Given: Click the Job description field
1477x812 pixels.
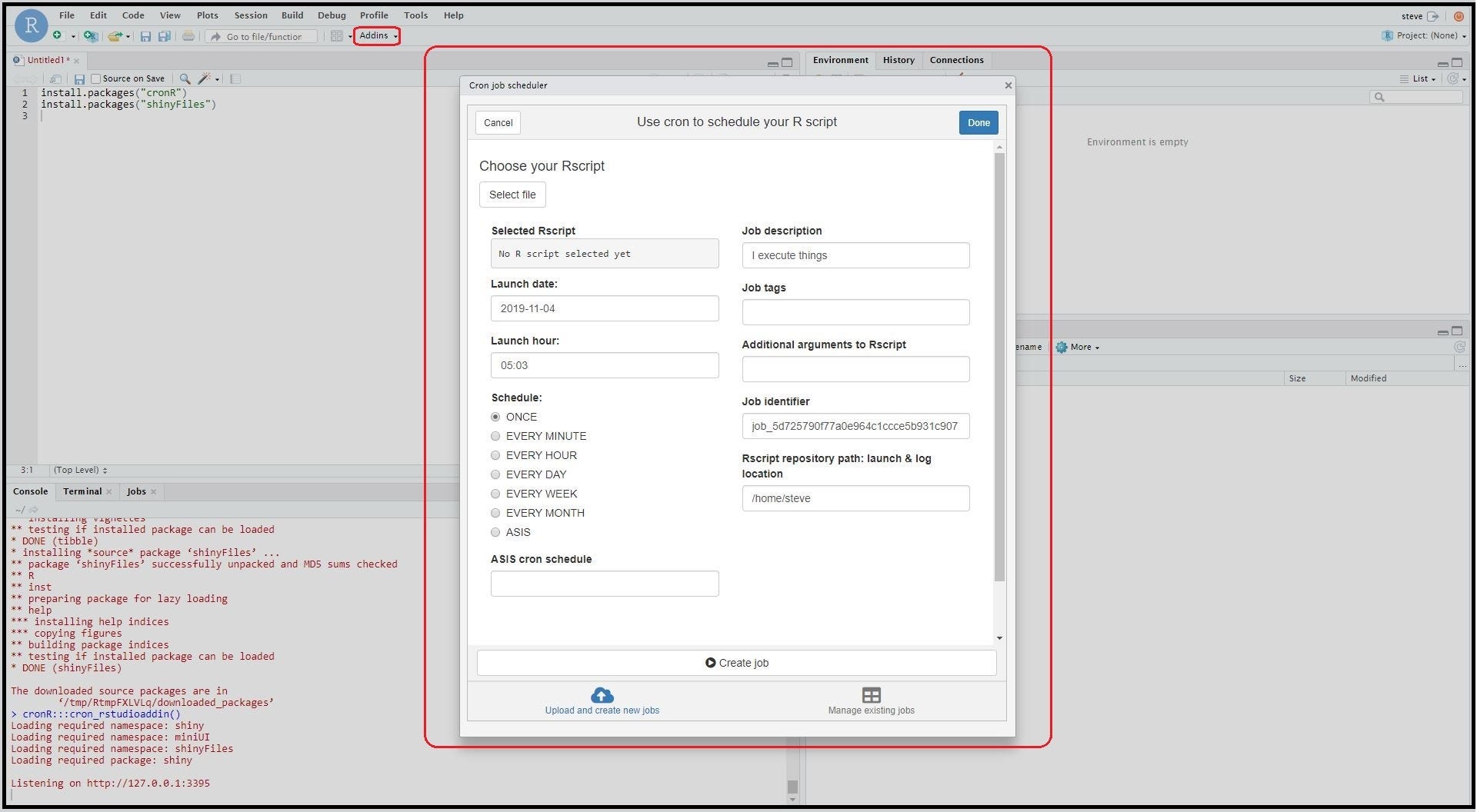Looking at the screenshot, I should pyautogui.click(x=855, y=255).
